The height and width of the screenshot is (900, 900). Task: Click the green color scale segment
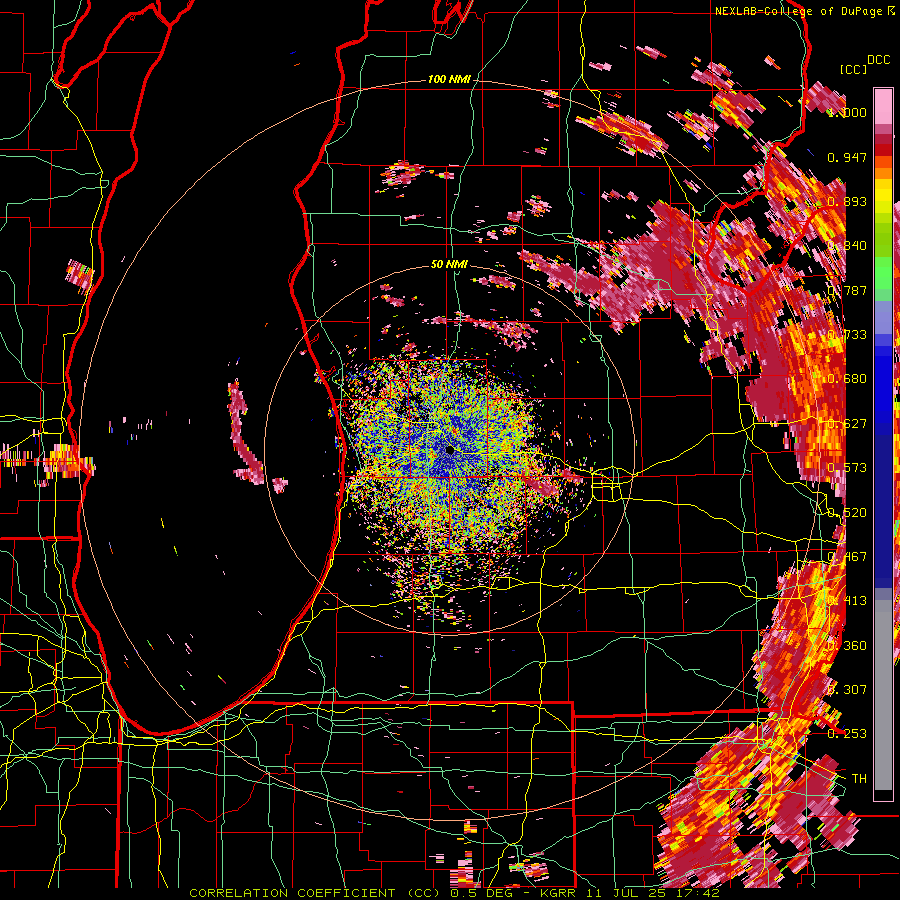point(883,276)
